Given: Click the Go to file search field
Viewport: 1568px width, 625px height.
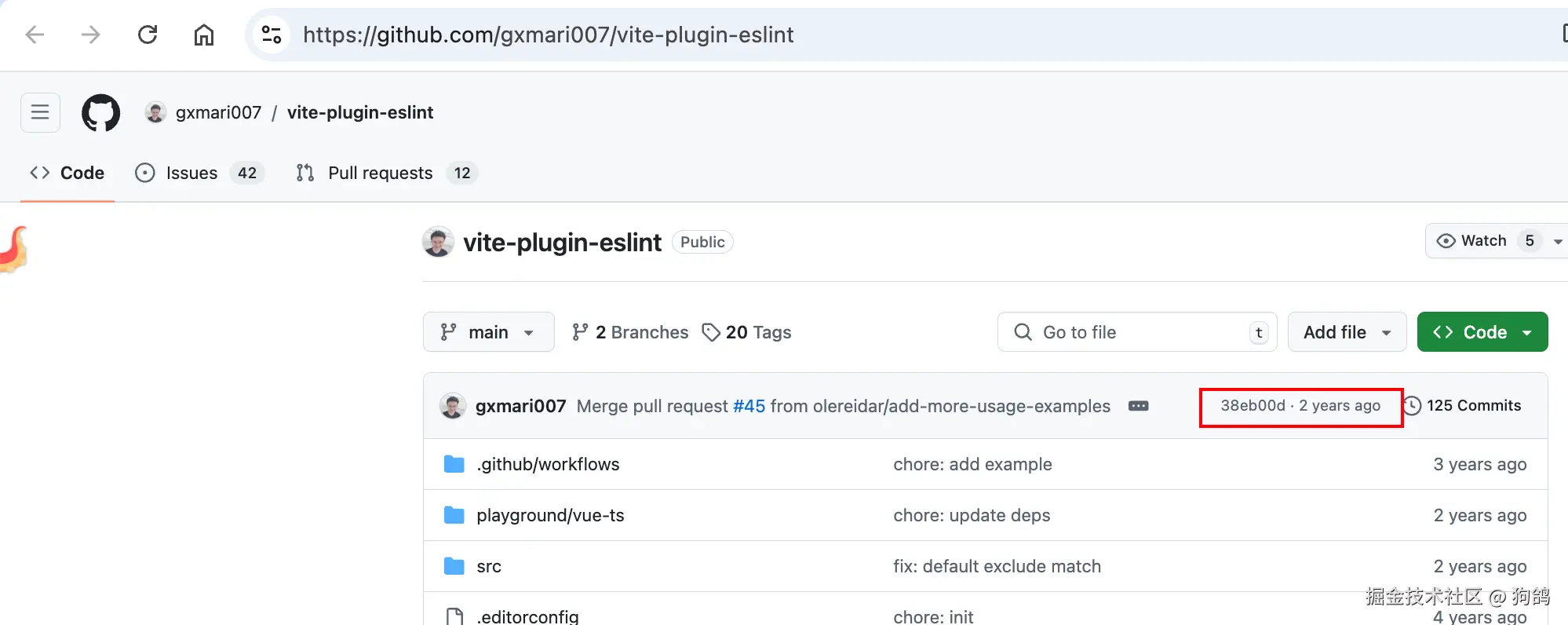Looking at the screenshot, I should coord(1137,332).
